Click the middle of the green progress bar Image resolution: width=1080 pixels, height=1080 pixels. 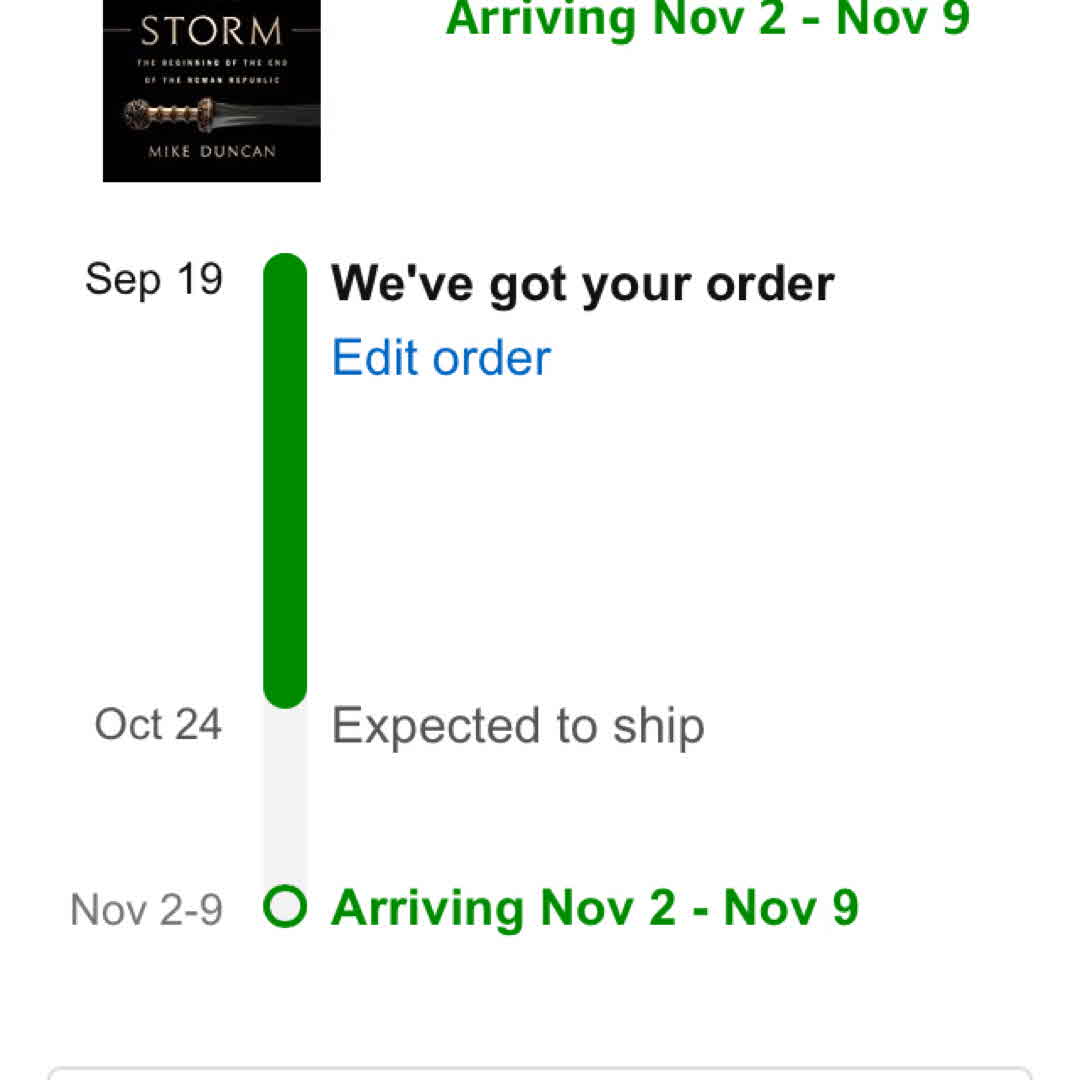285,480
